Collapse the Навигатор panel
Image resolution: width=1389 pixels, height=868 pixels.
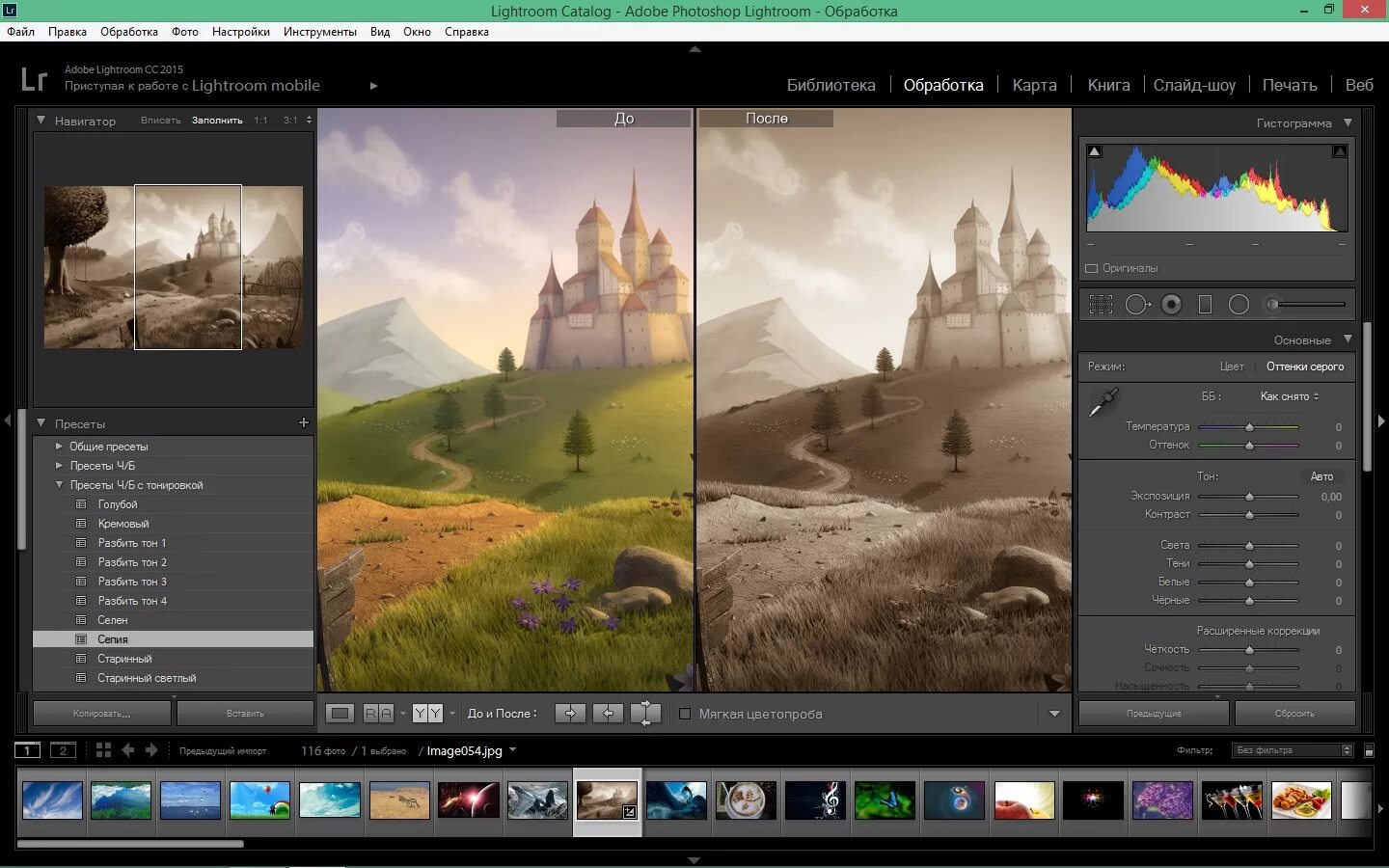click(x=41, y=121)
